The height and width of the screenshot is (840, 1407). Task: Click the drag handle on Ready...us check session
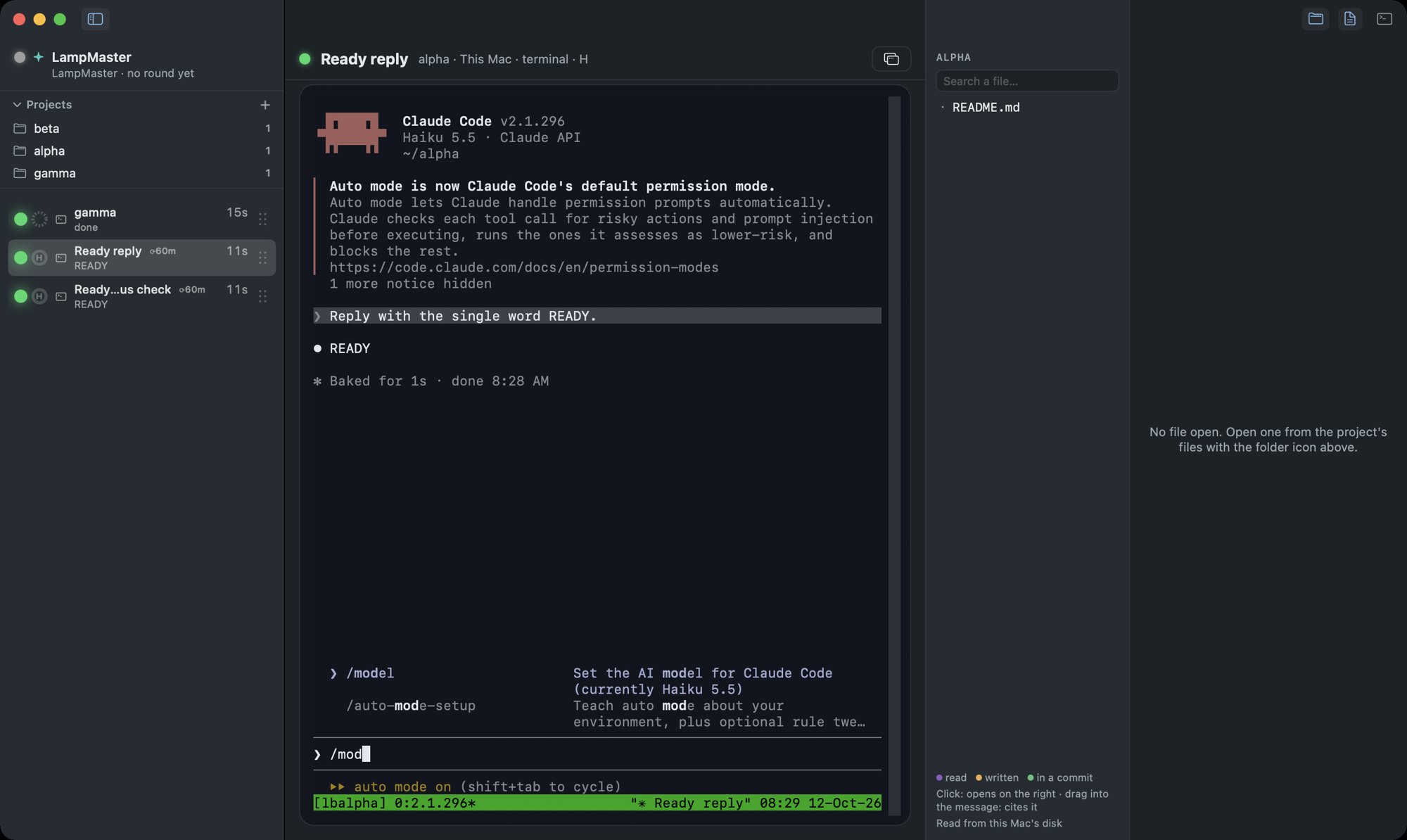click(262, 297)
